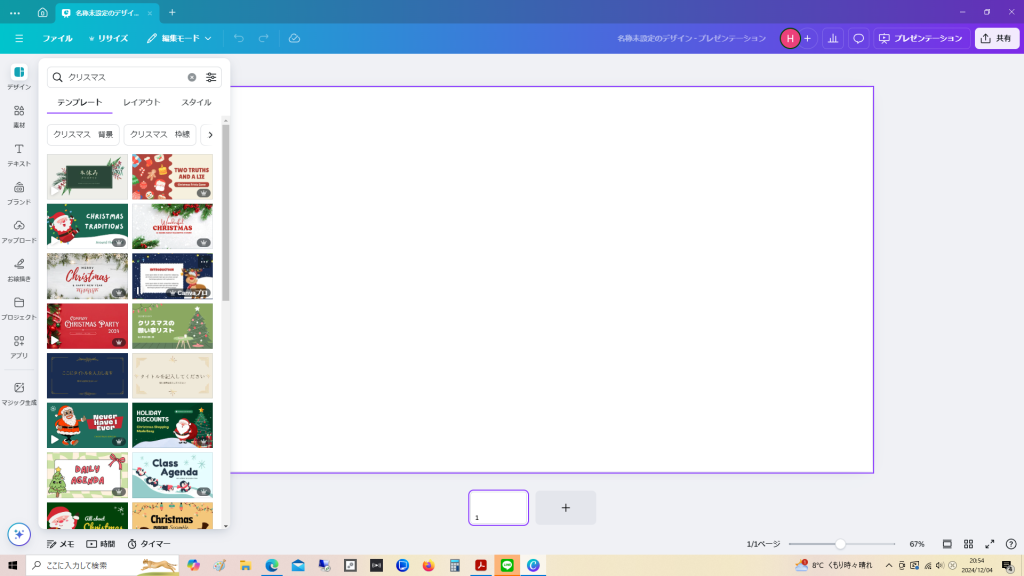This screenshot has width=1024, height=576.
Task: Switch to the レイアウト tab
Action: (141, 102)
